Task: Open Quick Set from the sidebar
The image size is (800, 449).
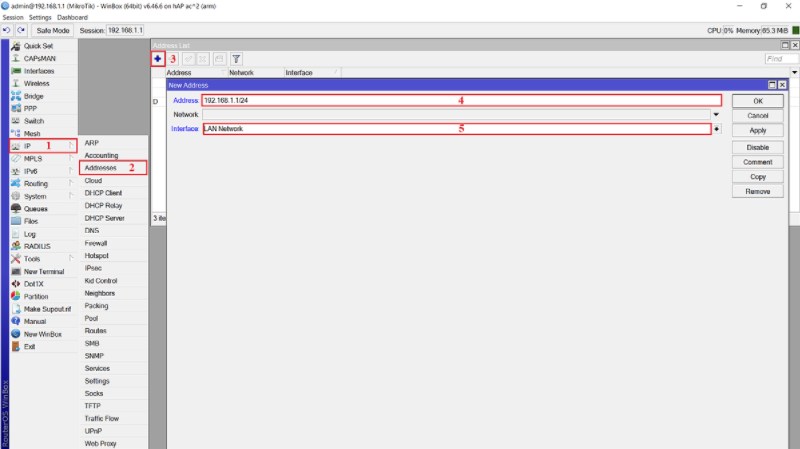Action: click(38, 46)
